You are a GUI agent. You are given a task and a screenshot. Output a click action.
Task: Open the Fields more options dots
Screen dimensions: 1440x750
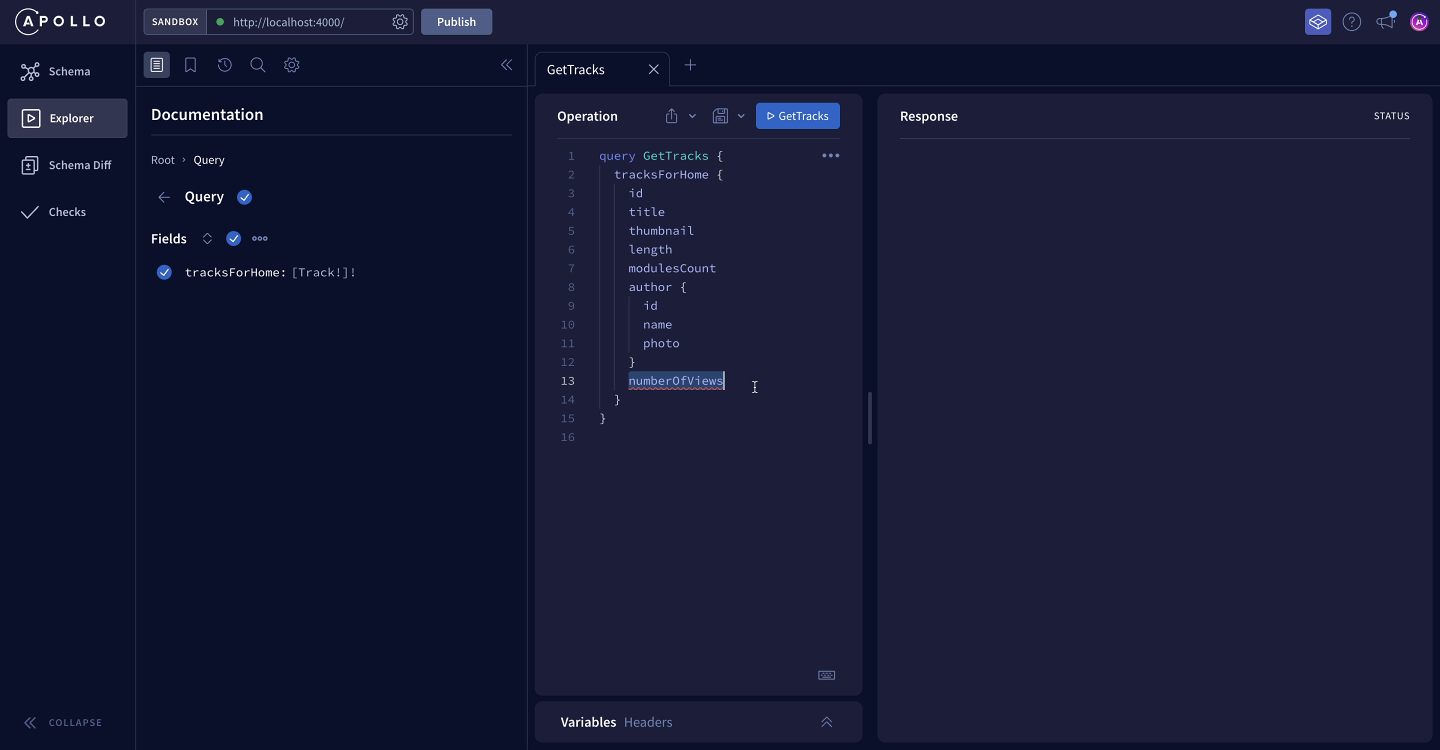pyautogui.click(x=260, y=239)
